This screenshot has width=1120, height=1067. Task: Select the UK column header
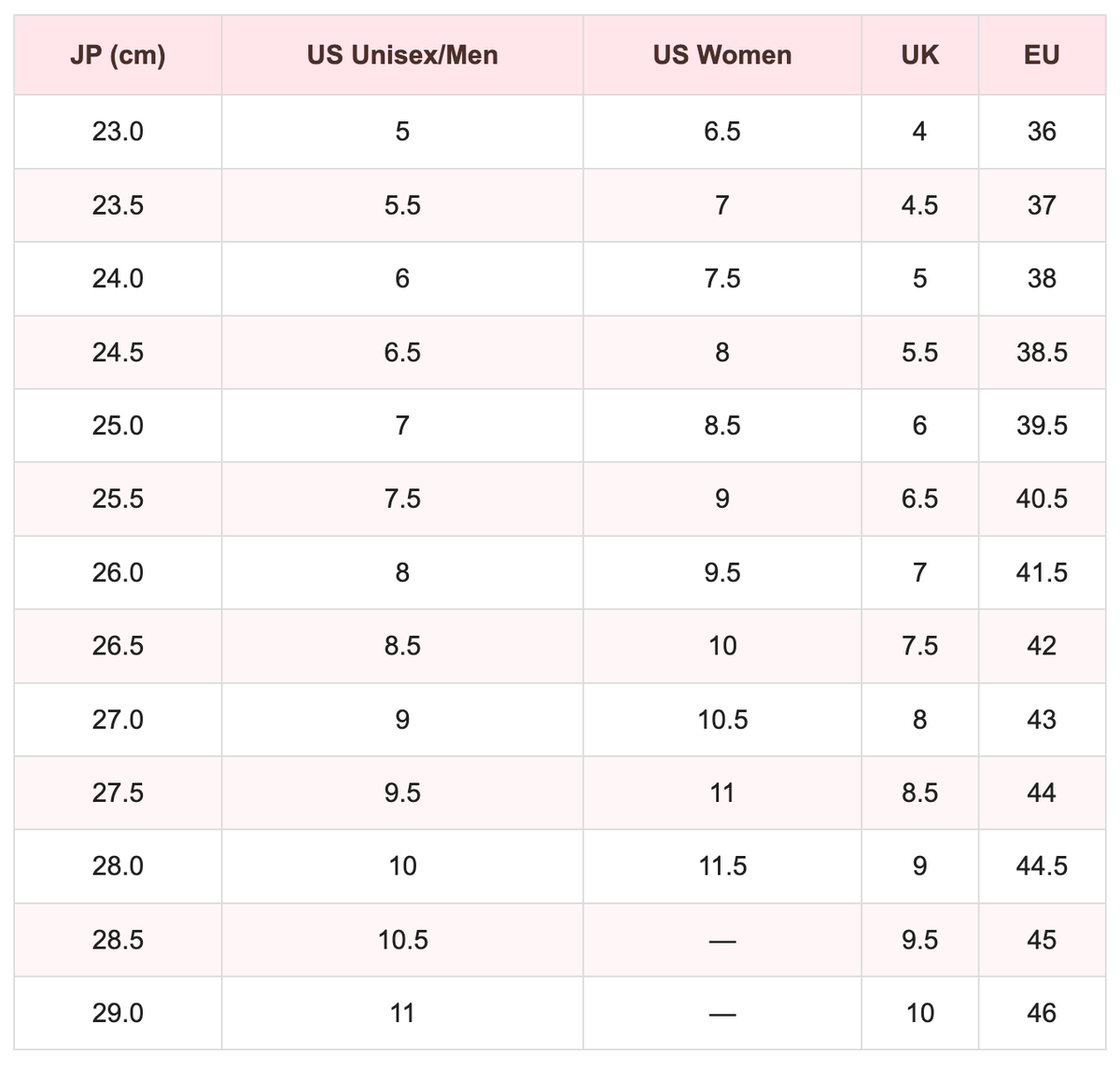click(x=919, y=55)
